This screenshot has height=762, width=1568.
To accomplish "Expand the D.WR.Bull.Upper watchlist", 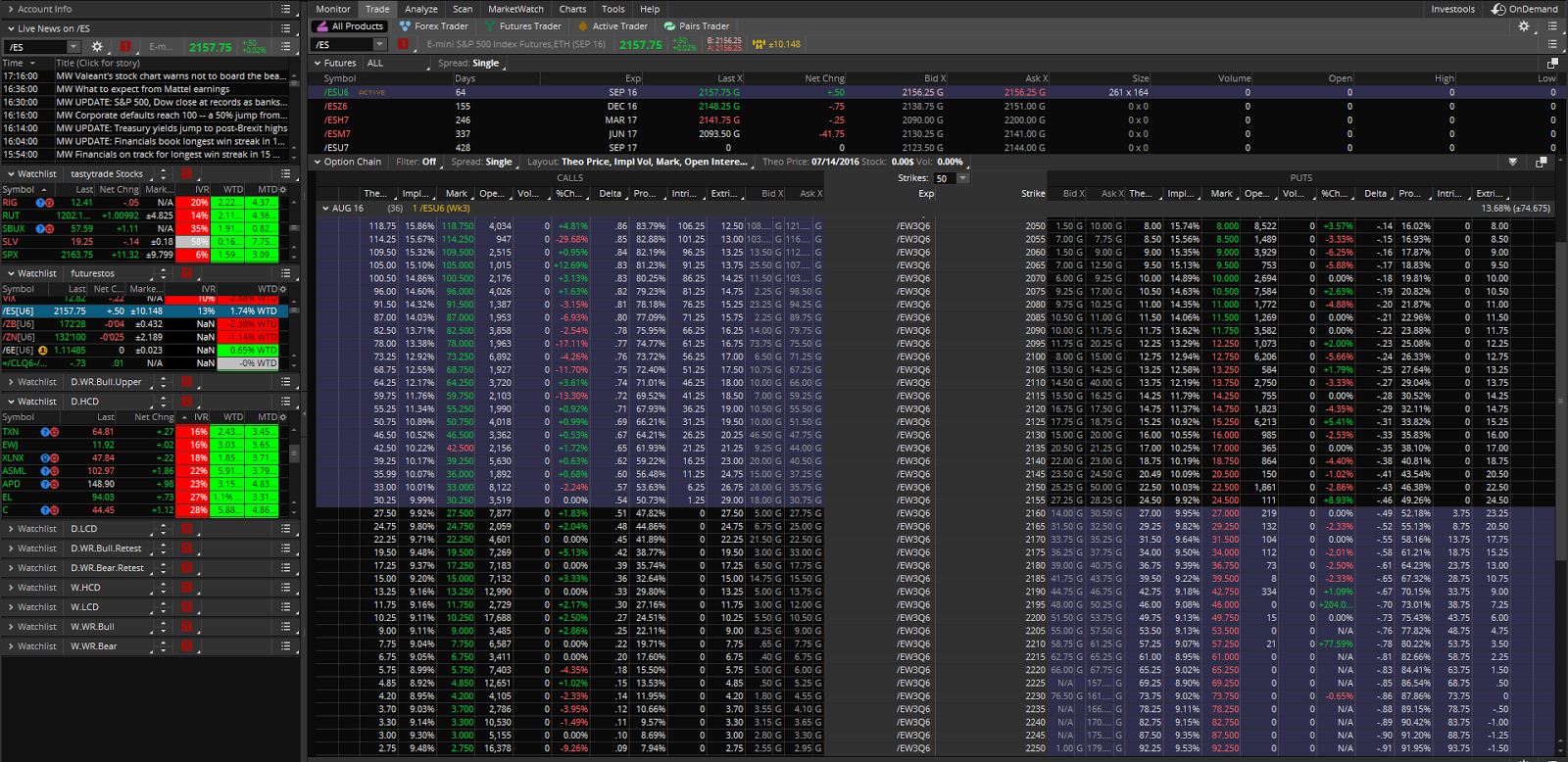I will pos(10,382).
